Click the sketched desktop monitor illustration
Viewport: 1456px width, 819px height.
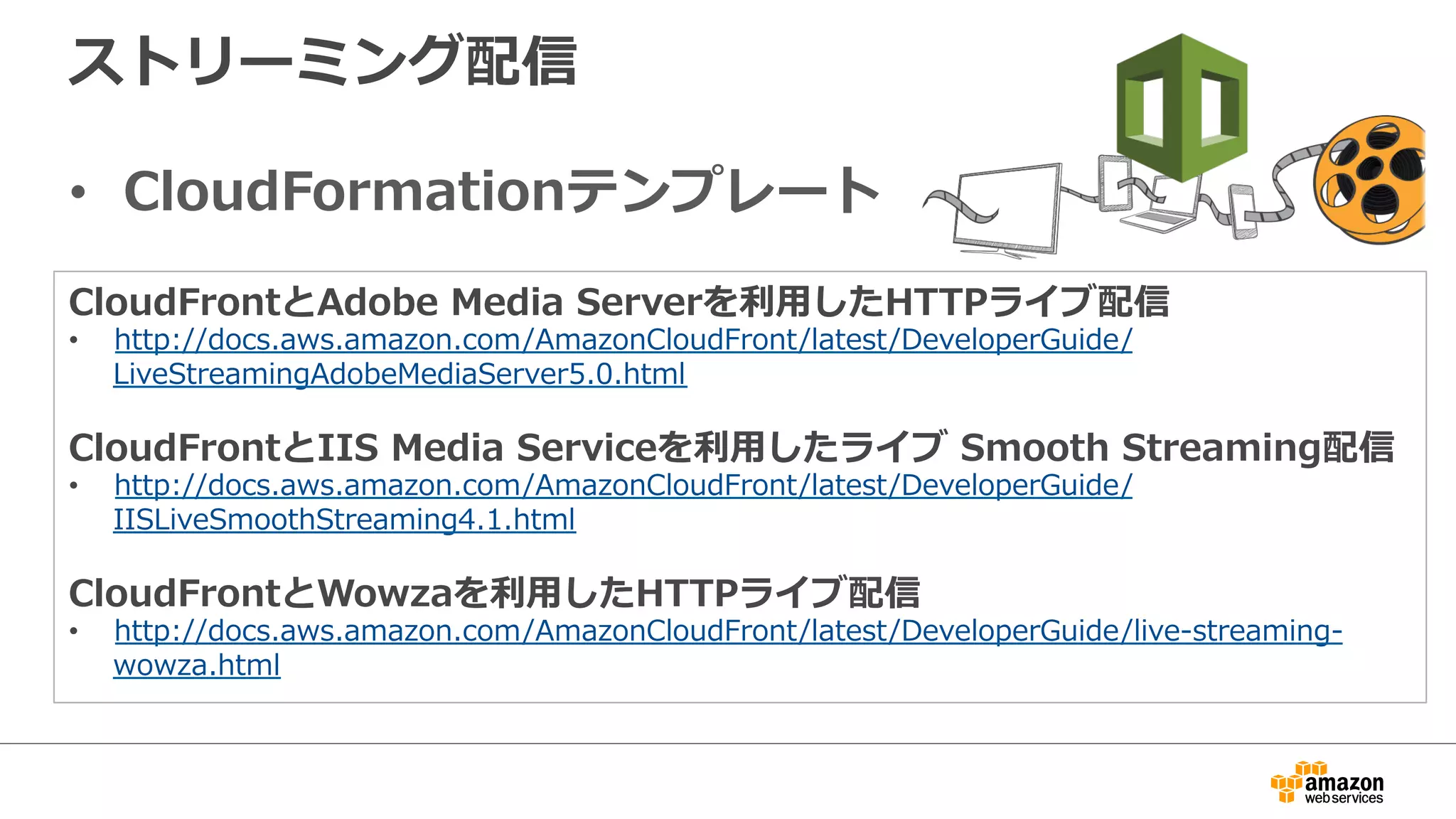[x=1007, y=210]
